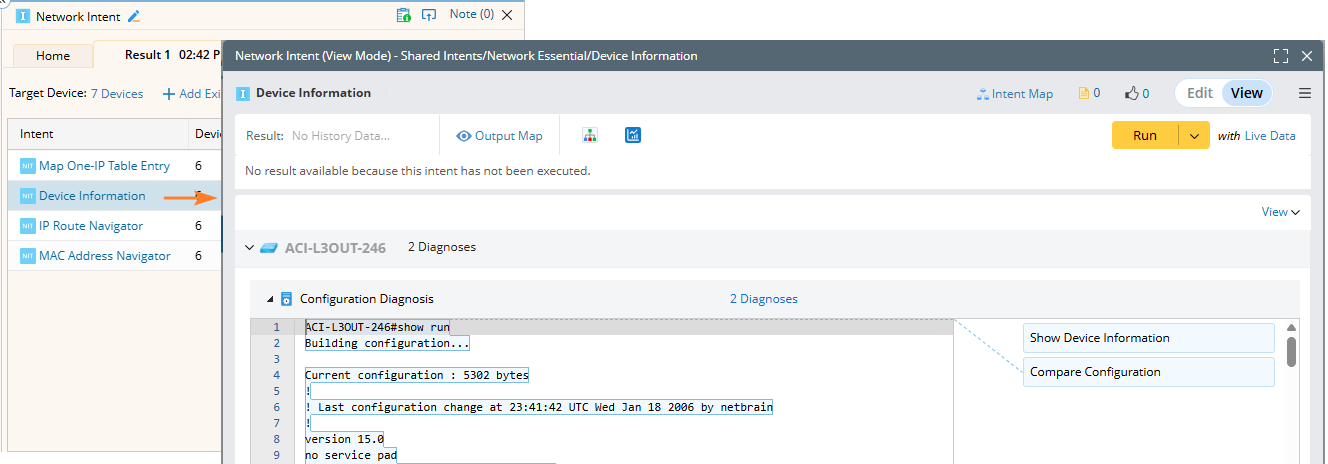Click the pencil icon beside Network Intent
The height and width of the screenshot is (464, 1328).
[134, 16]
